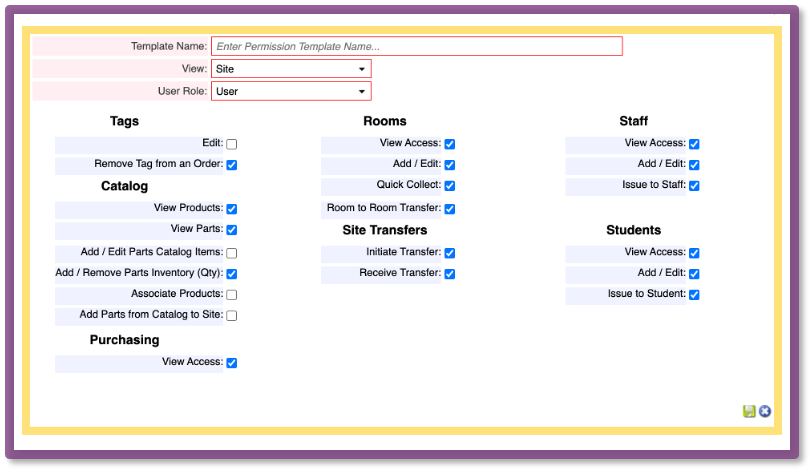Enable Add / Edit Parts Catalog Items
The height and width of the screenshot is (472, 812).
(232, 253)
